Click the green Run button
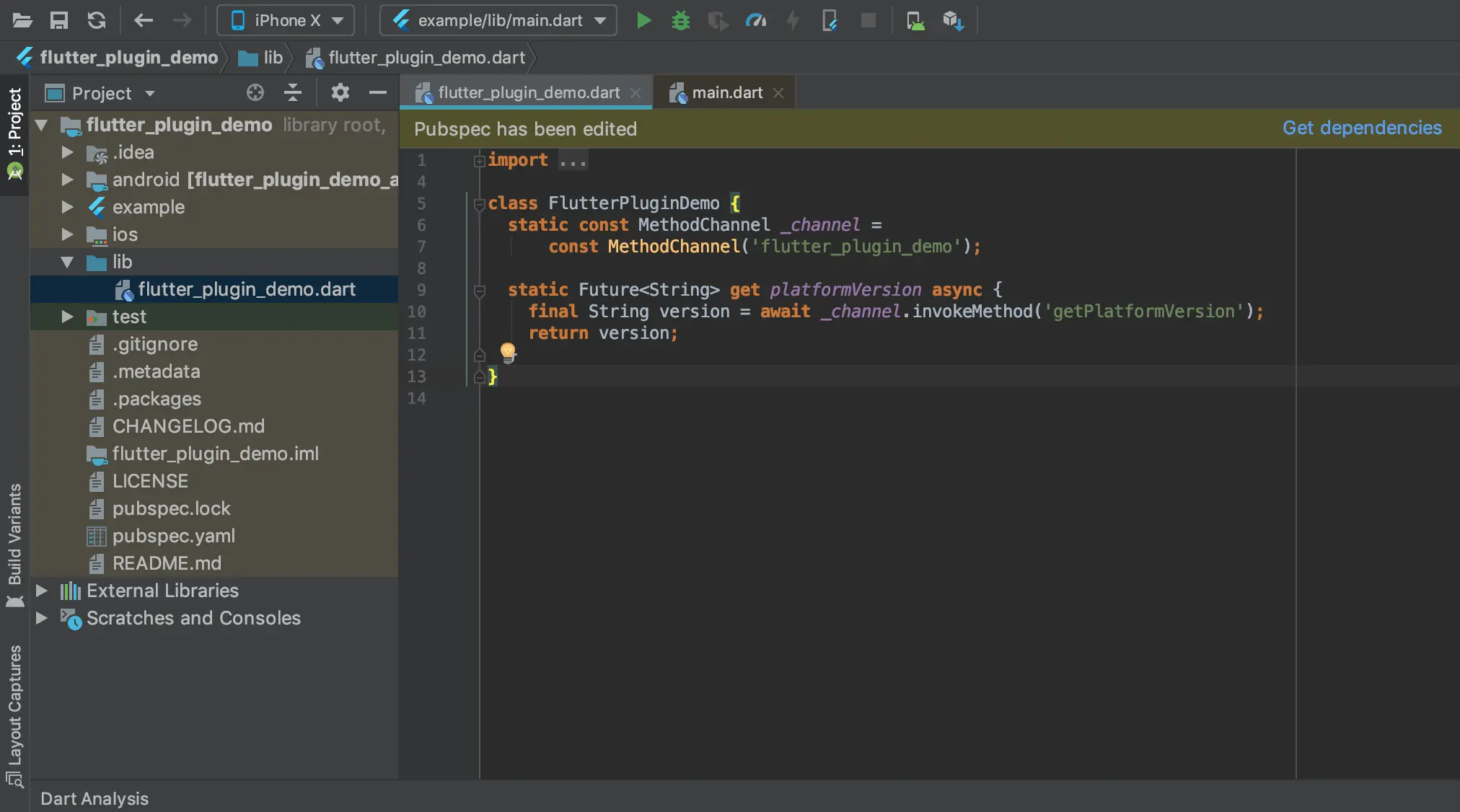 [643, 20]
